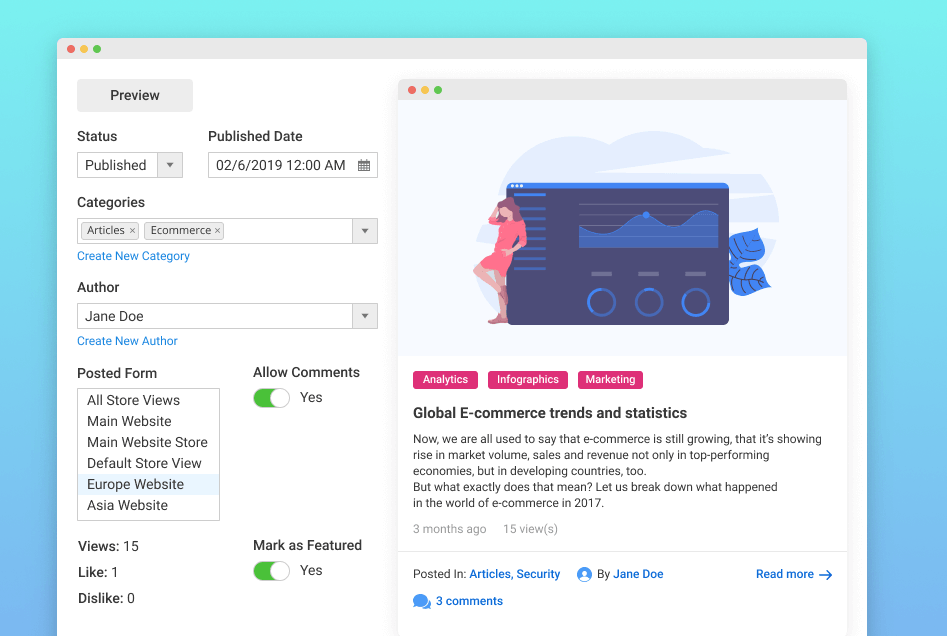Click the comments speech bubble icon
947x636 pixels.
pos(422,601)
